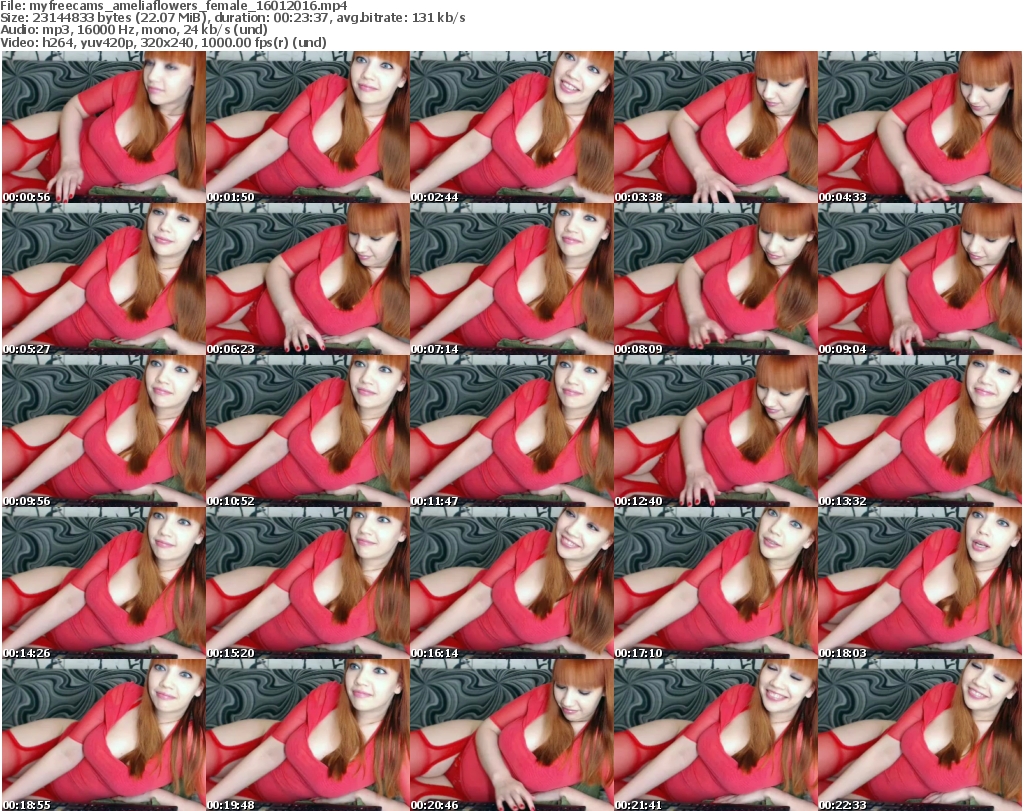1024x811 pixels.
Task: Select the thumbnail frame stamped 00:02:44
Action: [511, 127]
